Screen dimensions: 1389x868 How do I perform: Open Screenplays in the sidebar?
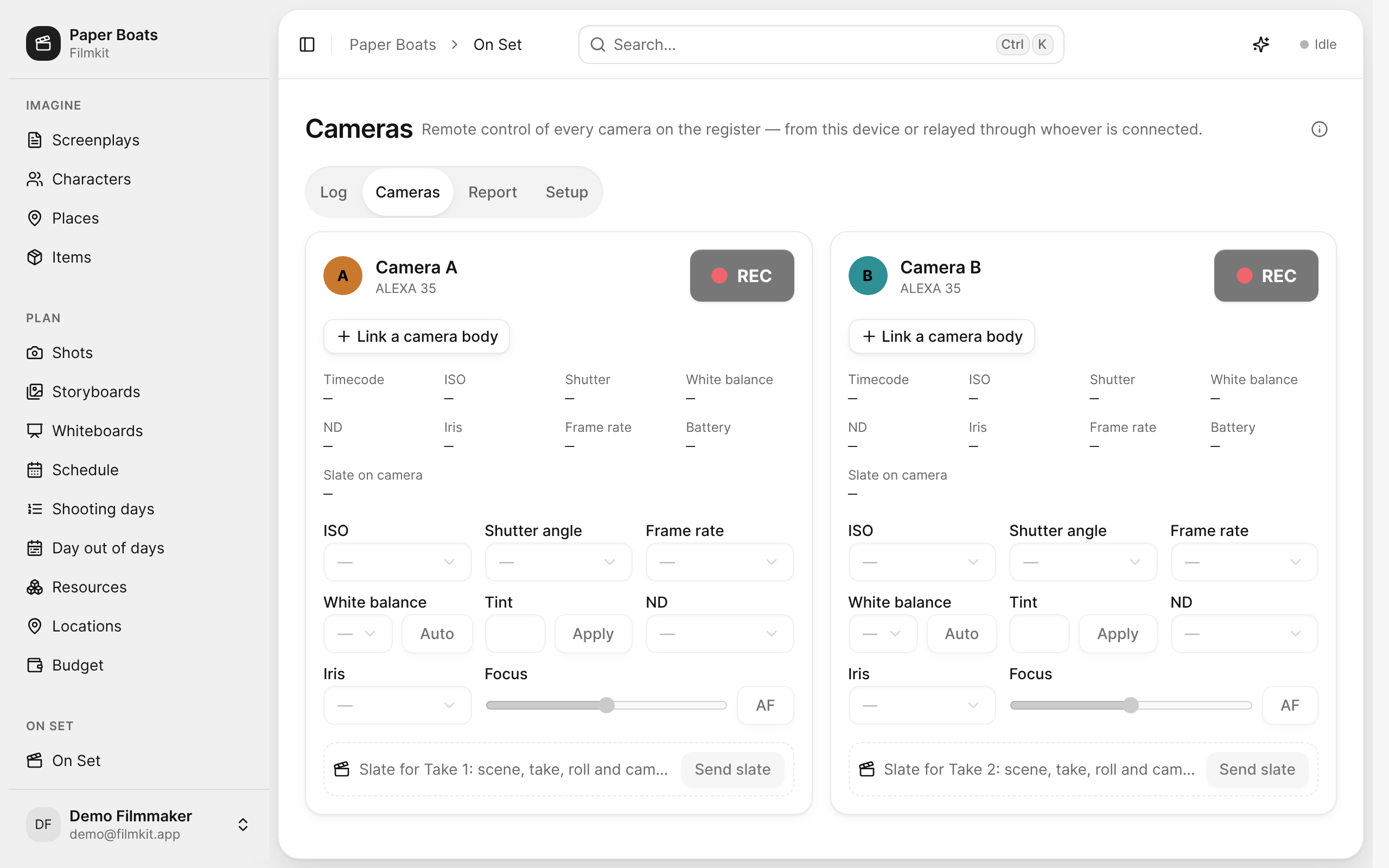point(139,140)
